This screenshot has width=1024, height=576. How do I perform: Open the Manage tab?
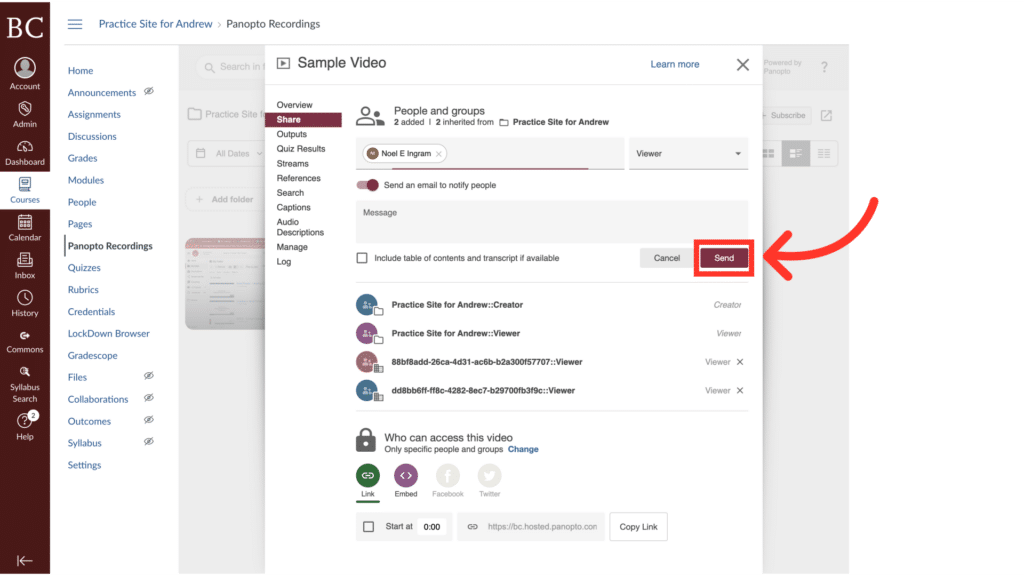click(292, 247)
